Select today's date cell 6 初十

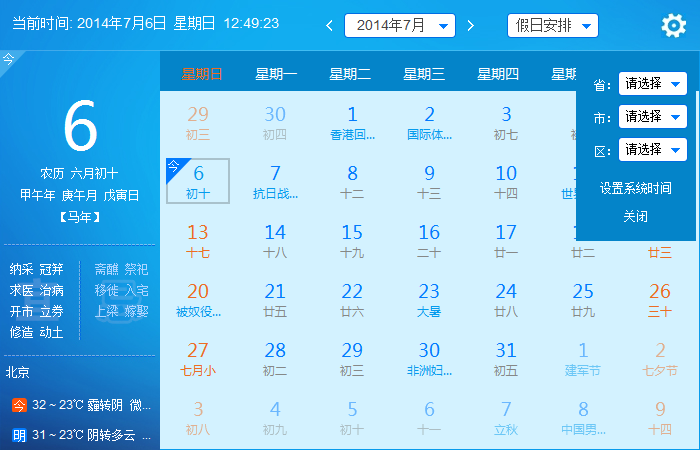198,181
